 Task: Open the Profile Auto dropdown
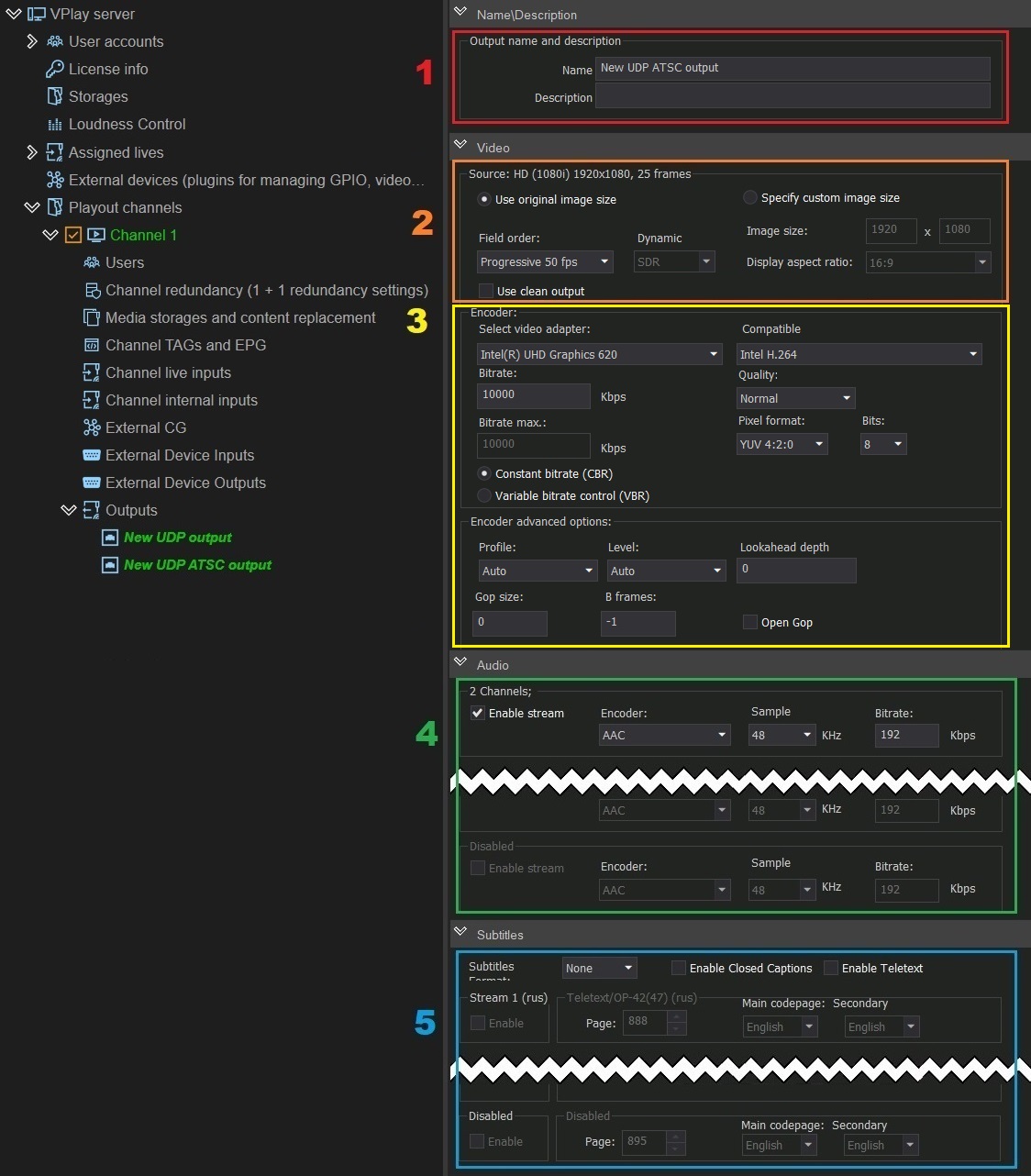538,571
